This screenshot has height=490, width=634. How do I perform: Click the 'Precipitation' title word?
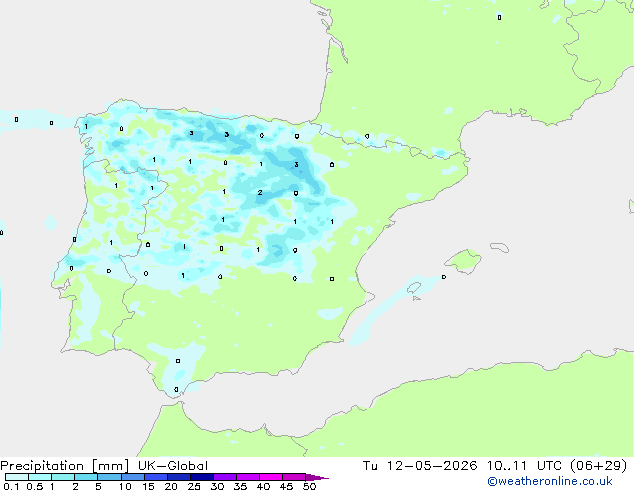(42, 466)
